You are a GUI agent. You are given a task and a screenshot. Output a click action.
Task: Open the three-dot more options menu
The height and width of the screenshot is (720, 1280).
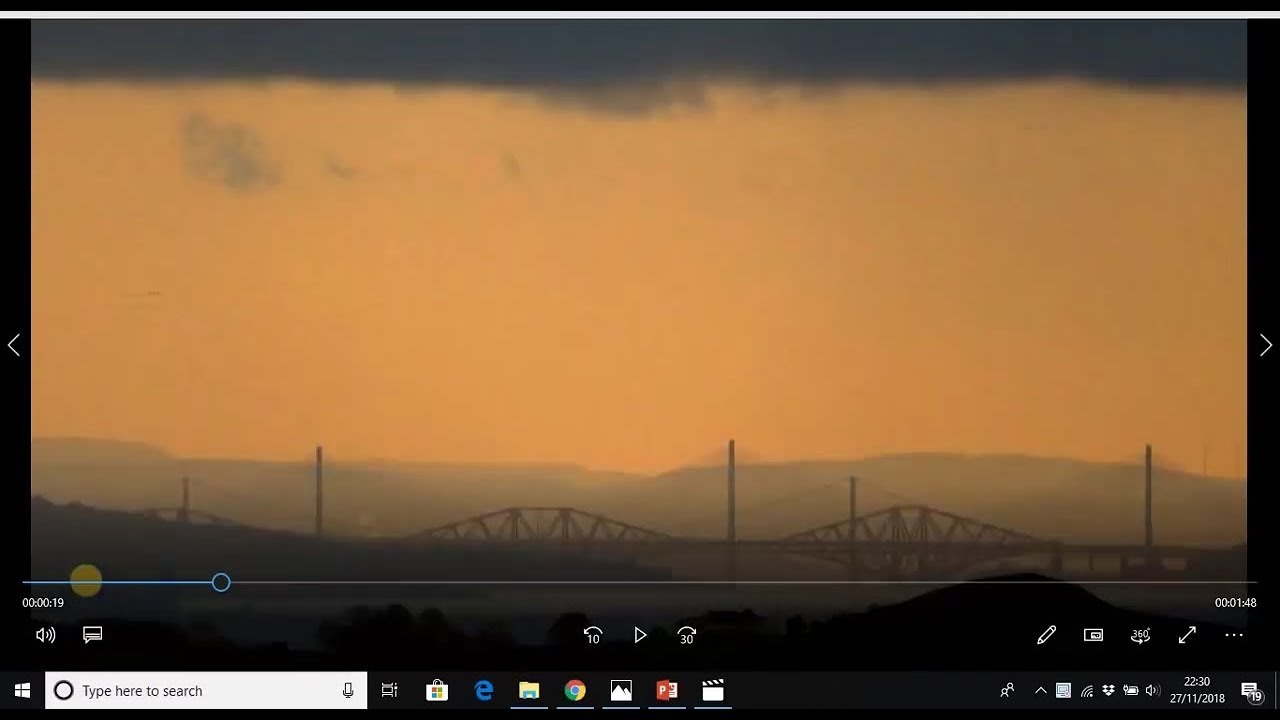[1234, 635]
